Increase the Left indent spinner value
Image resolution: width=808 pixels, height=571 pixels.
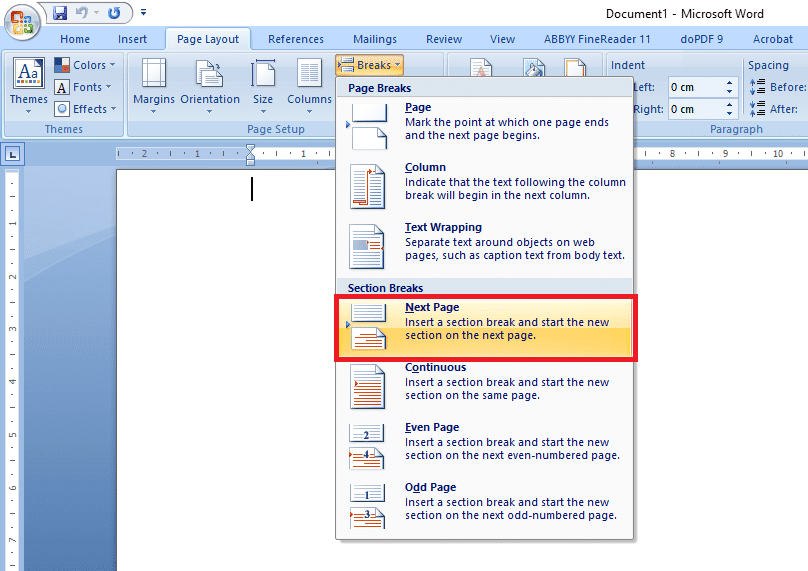[729, 83]
